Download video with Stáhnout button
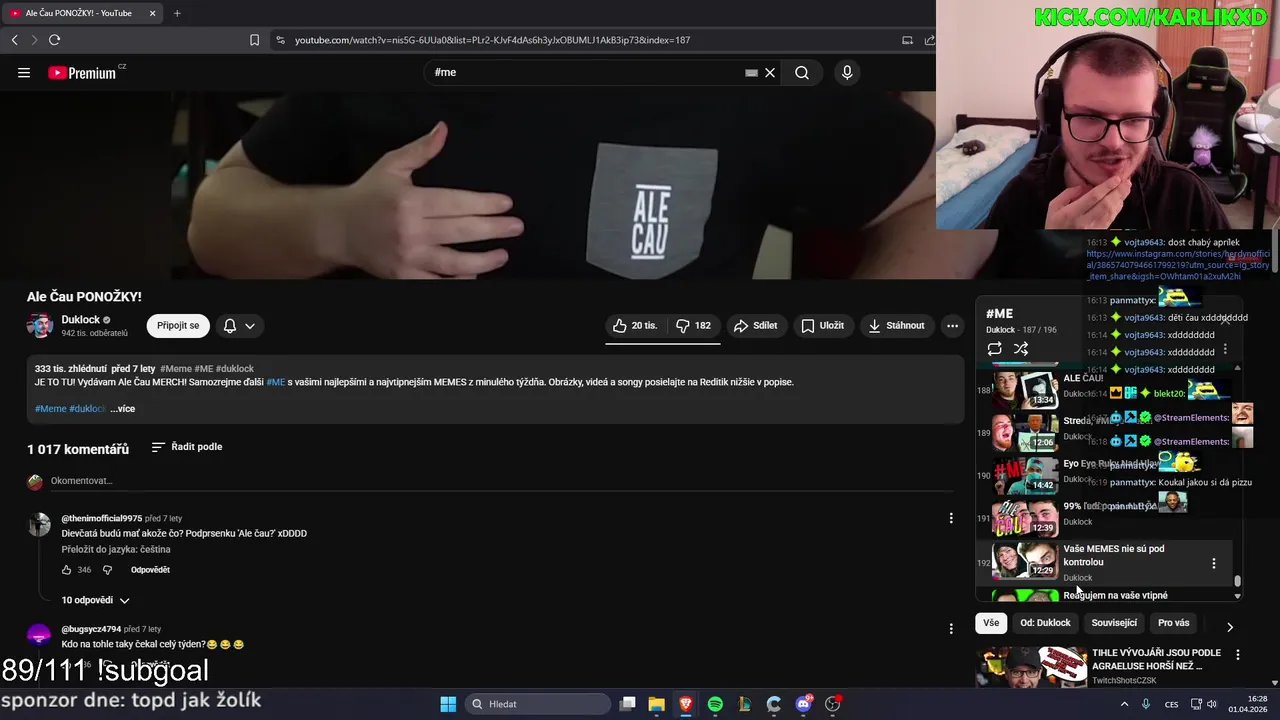This screenshot has height=720, width=1280. coord(896,326)
